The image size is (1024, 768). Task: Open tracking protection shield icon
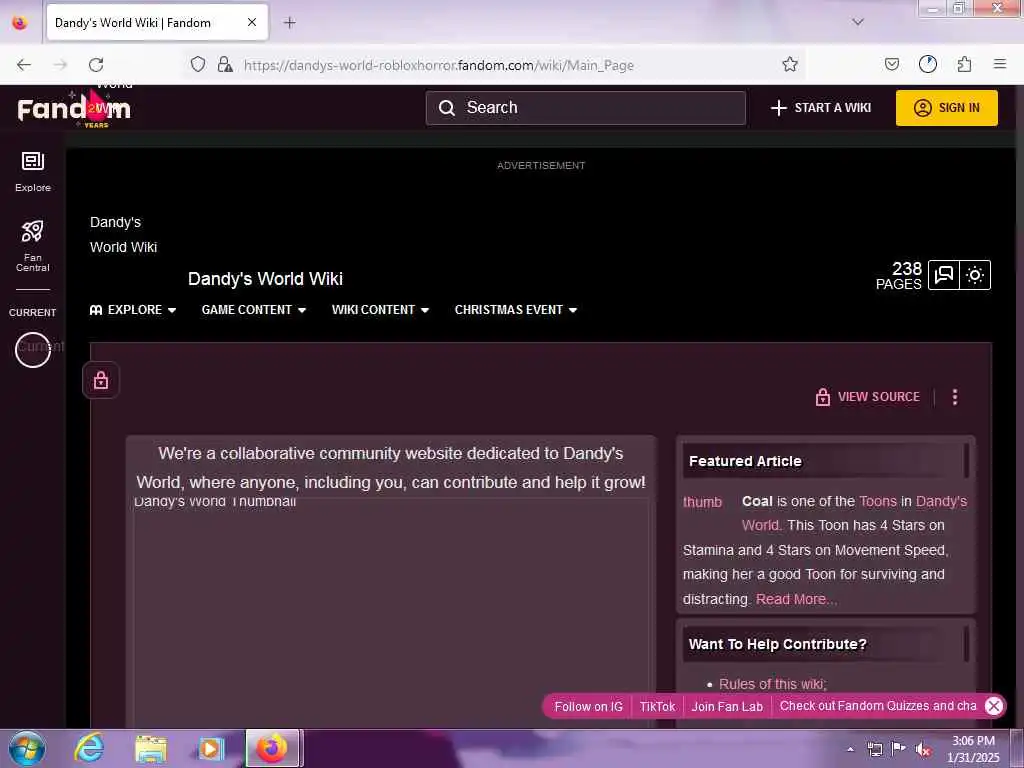198,64
